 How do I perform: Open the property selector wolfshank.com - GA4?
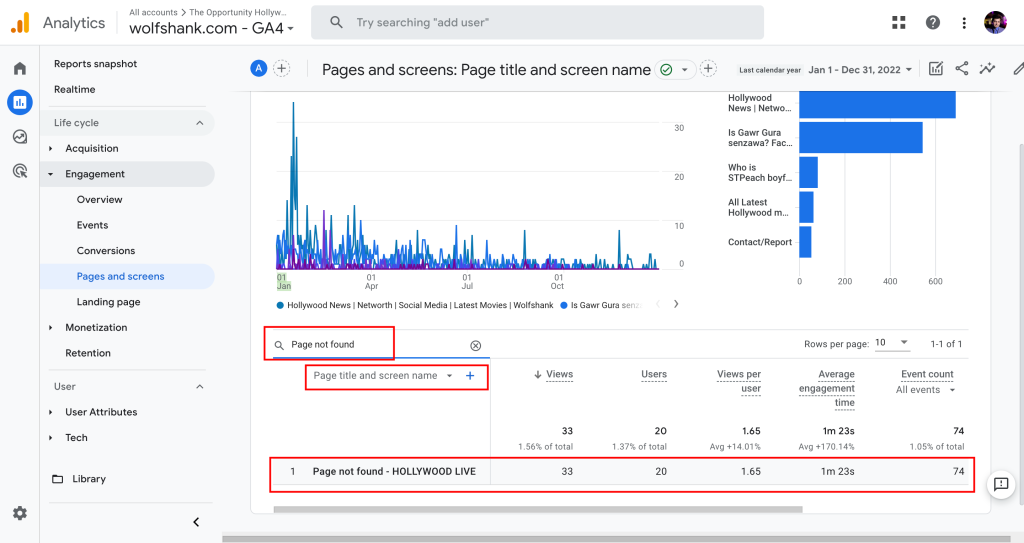pyautogui.click(x=212, y=29)
